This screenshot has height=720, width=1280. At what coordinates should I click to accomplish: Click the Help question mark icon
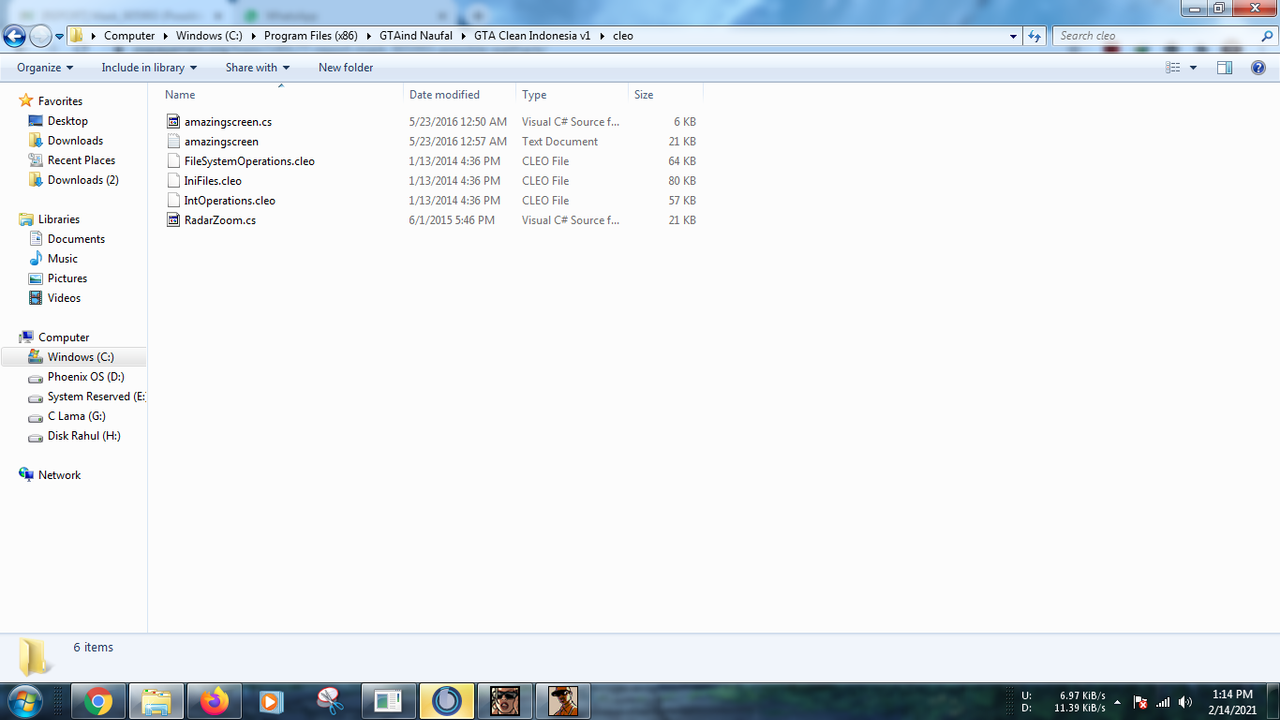coord(1259,67)
